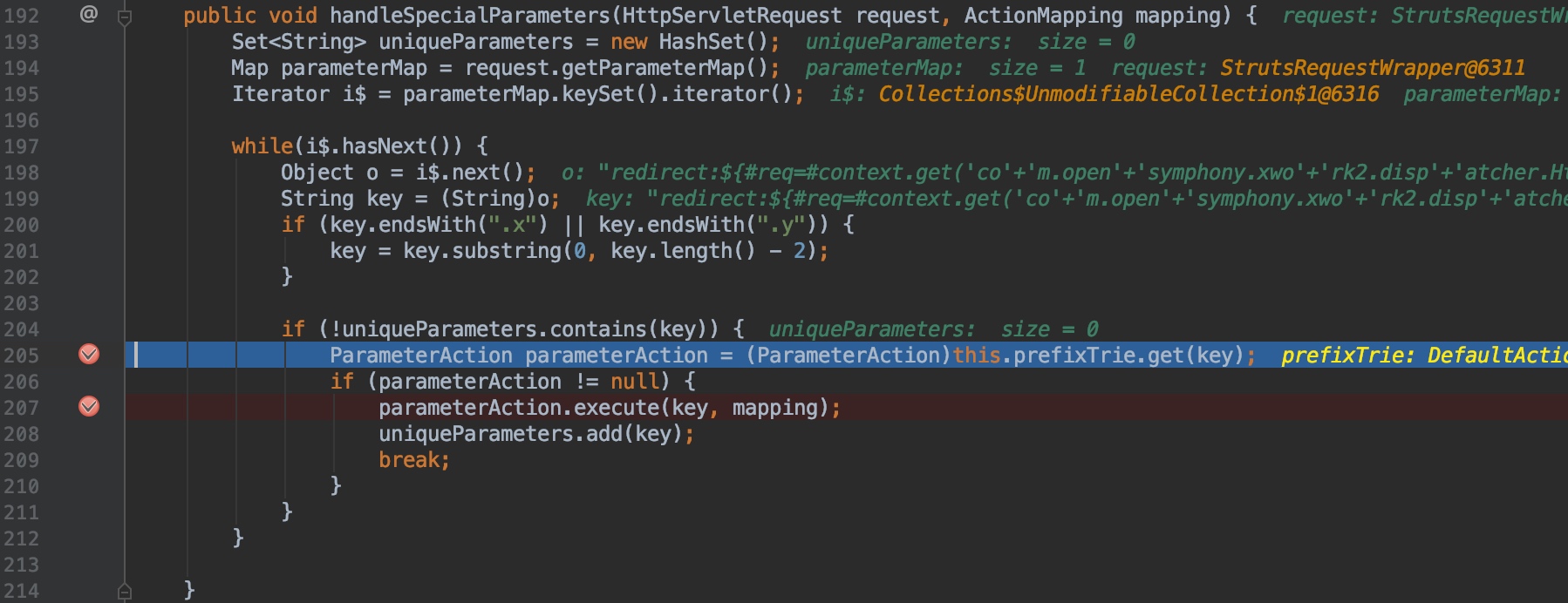The height and width of the screenshot is (603, 1568).
Task: Click uniqueParameters.contains on line 204
Action: click(x=494, y=329)
